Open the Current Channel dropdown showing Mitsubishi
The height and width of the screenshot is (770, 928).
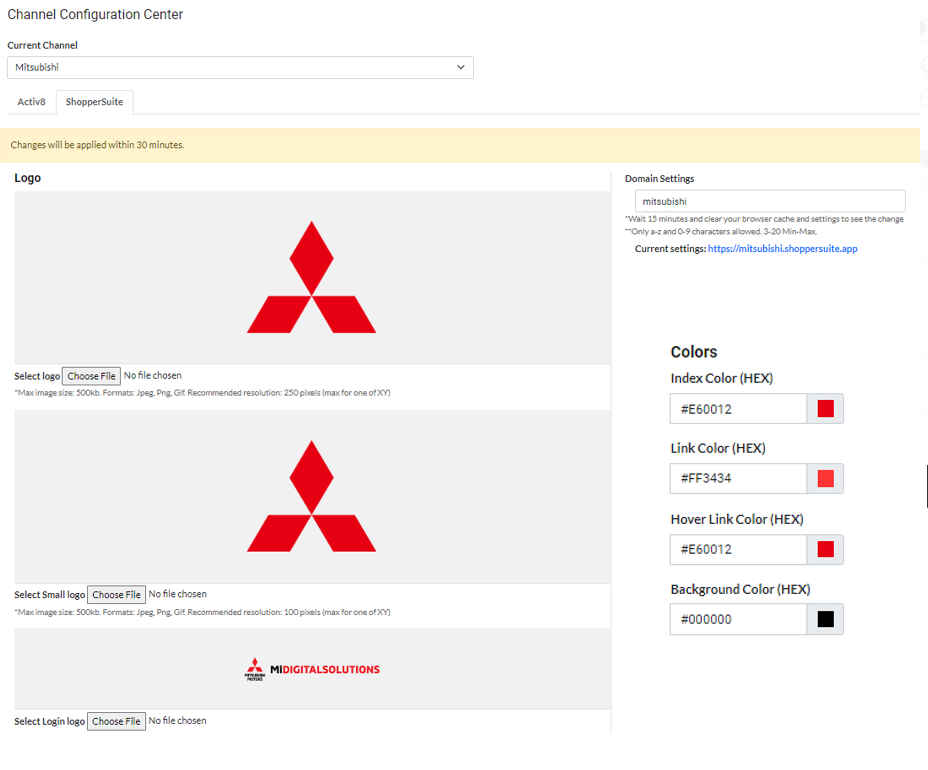[x=240, y=67]
